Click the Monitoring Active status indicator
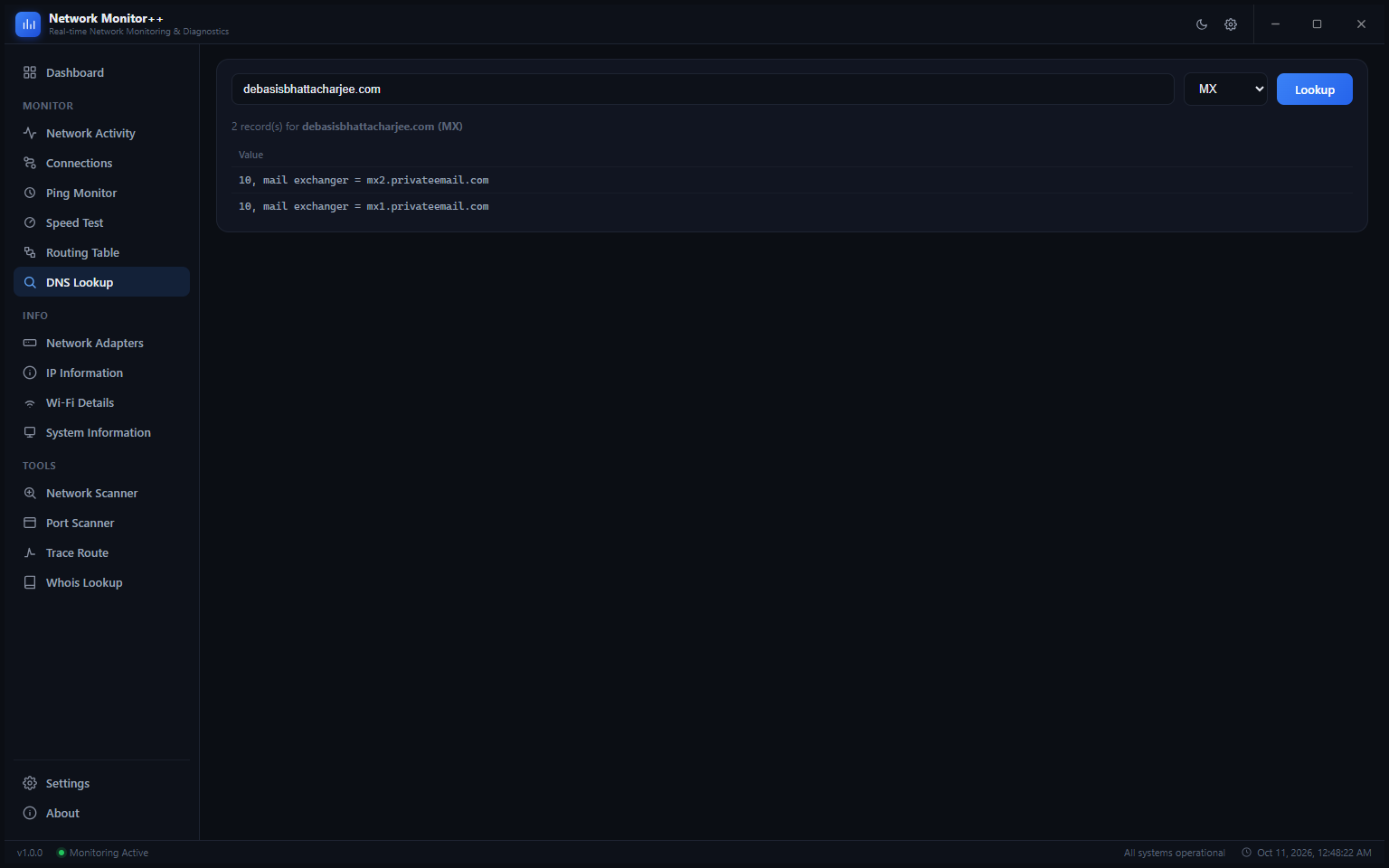Image resolution: width=1389 pixels, height=868 pixels. (103, 853)
